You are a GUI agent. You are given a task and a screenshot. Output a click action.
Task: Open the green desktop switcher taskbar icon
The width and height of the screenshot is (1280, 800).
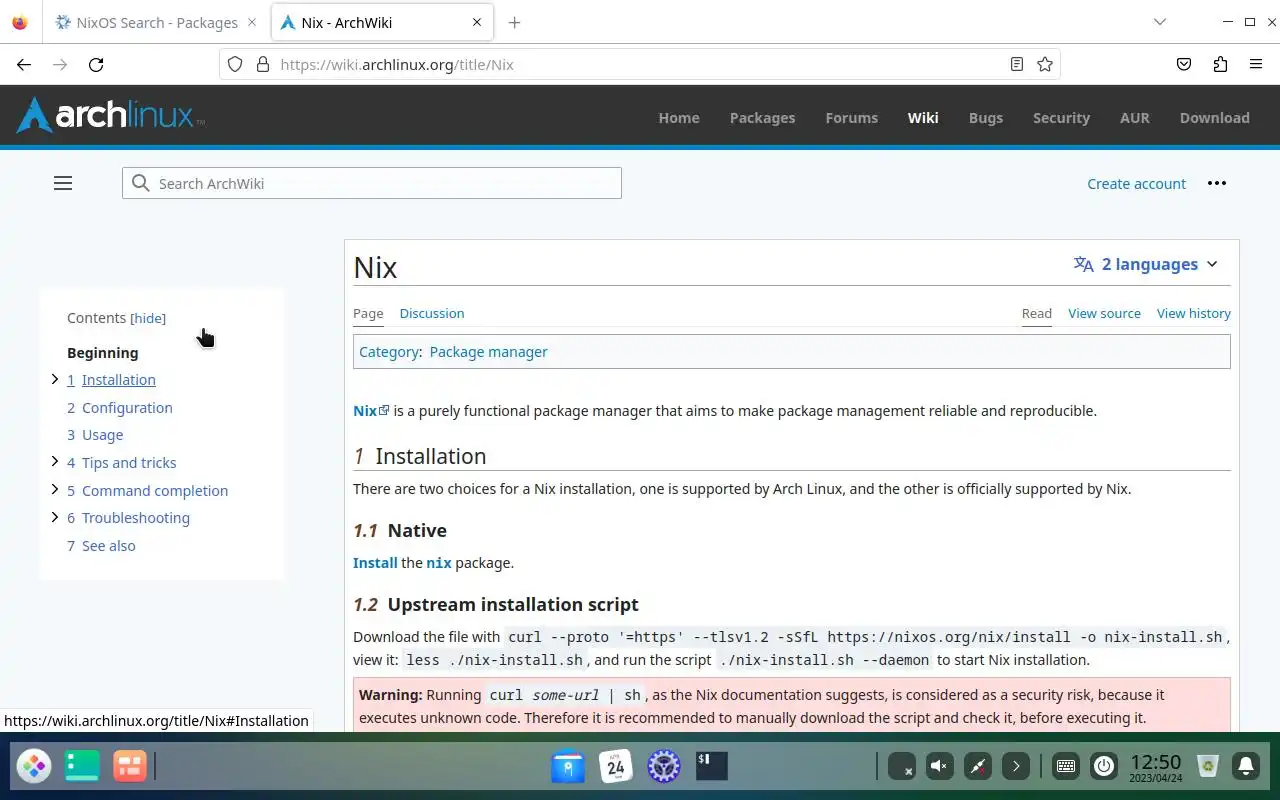pos(82,766)
